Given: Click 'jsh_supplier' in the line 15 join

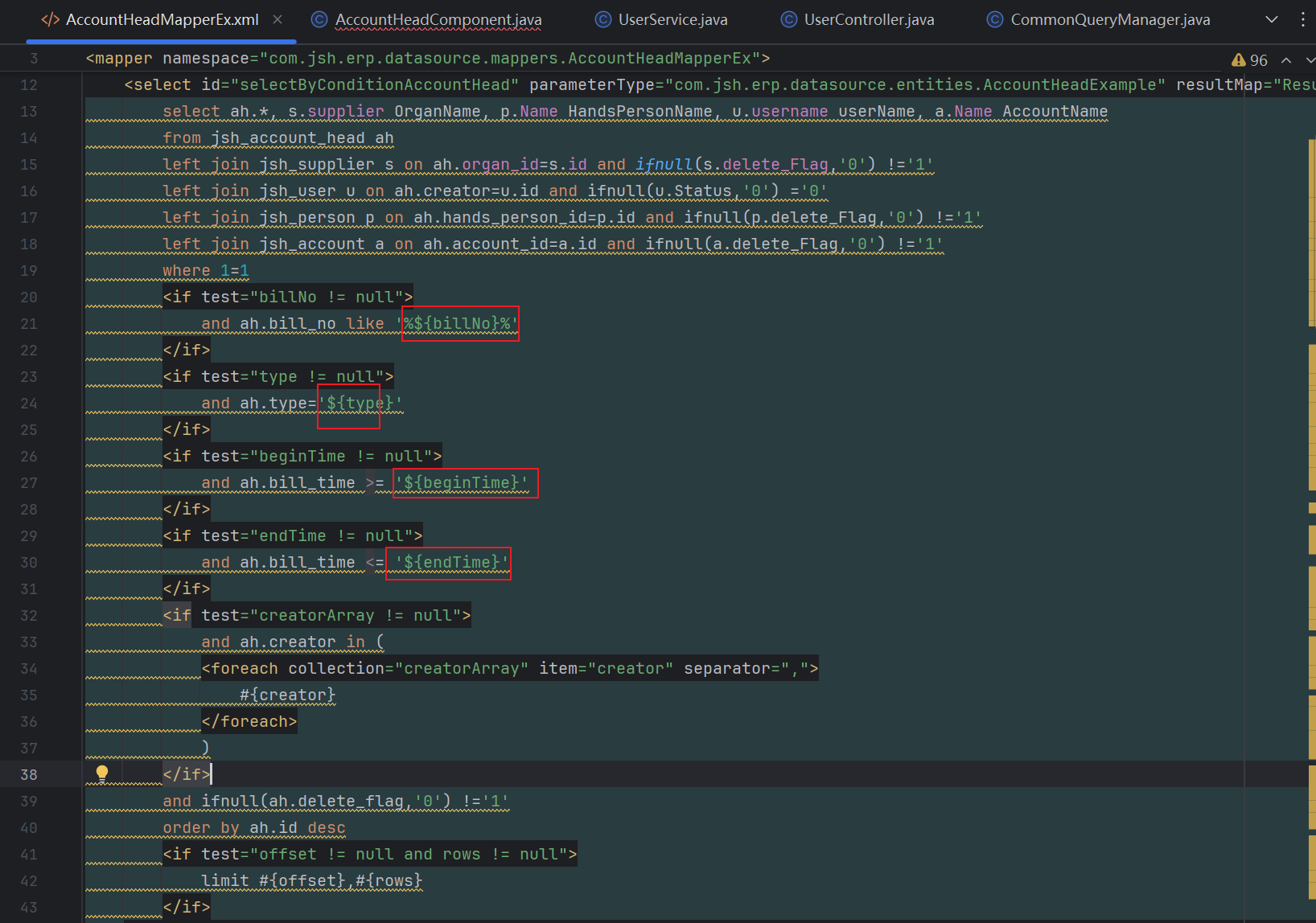Looking at the screenshot, I should [317, 164].
